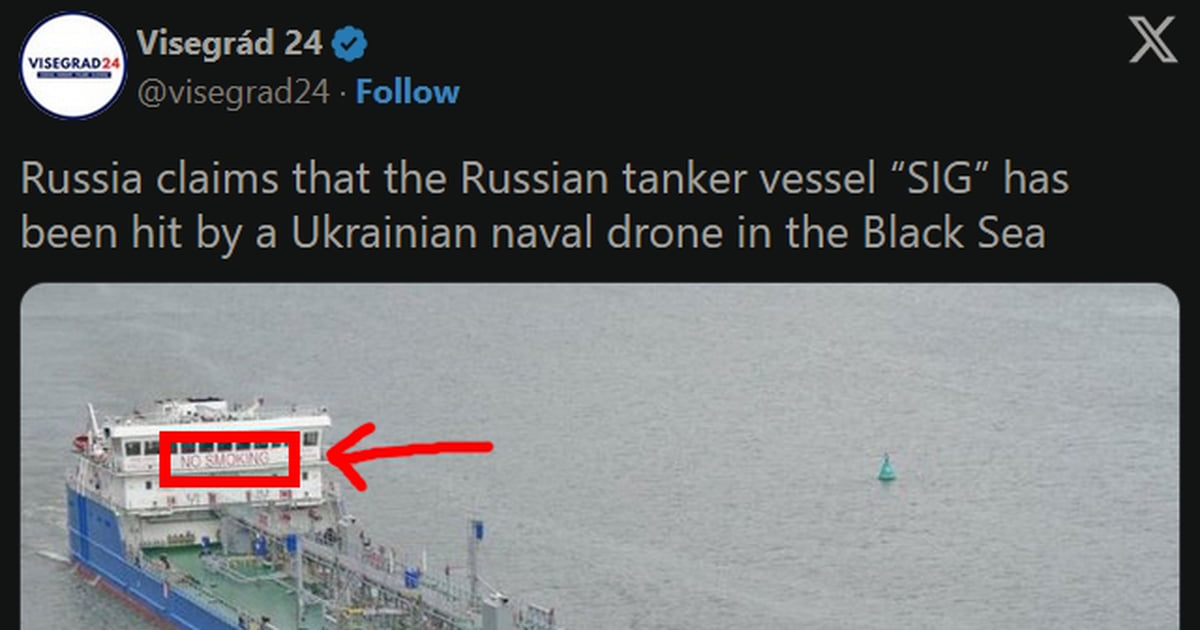Click the X logo in the top-right corner
Screen dimensions: 1200x630
click(1154, 41)
